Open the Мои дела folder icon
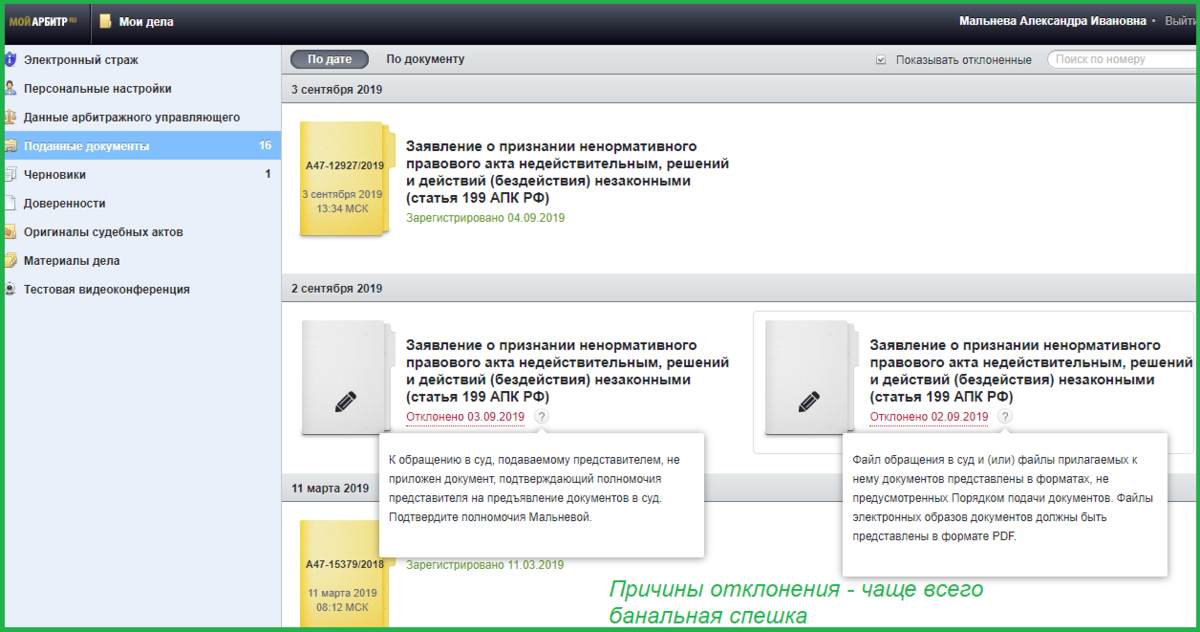This screenshot has width=1200, height=632. (x=107, y=21)
